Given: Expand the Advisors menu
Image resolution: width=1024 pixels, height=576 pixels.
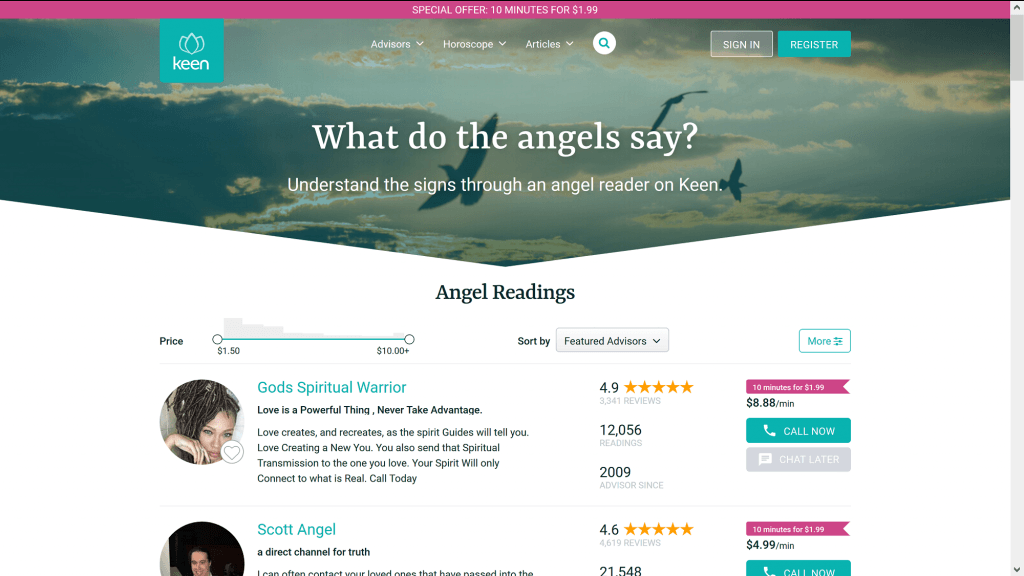Looking at the screenshot, I should click(397, 44).
